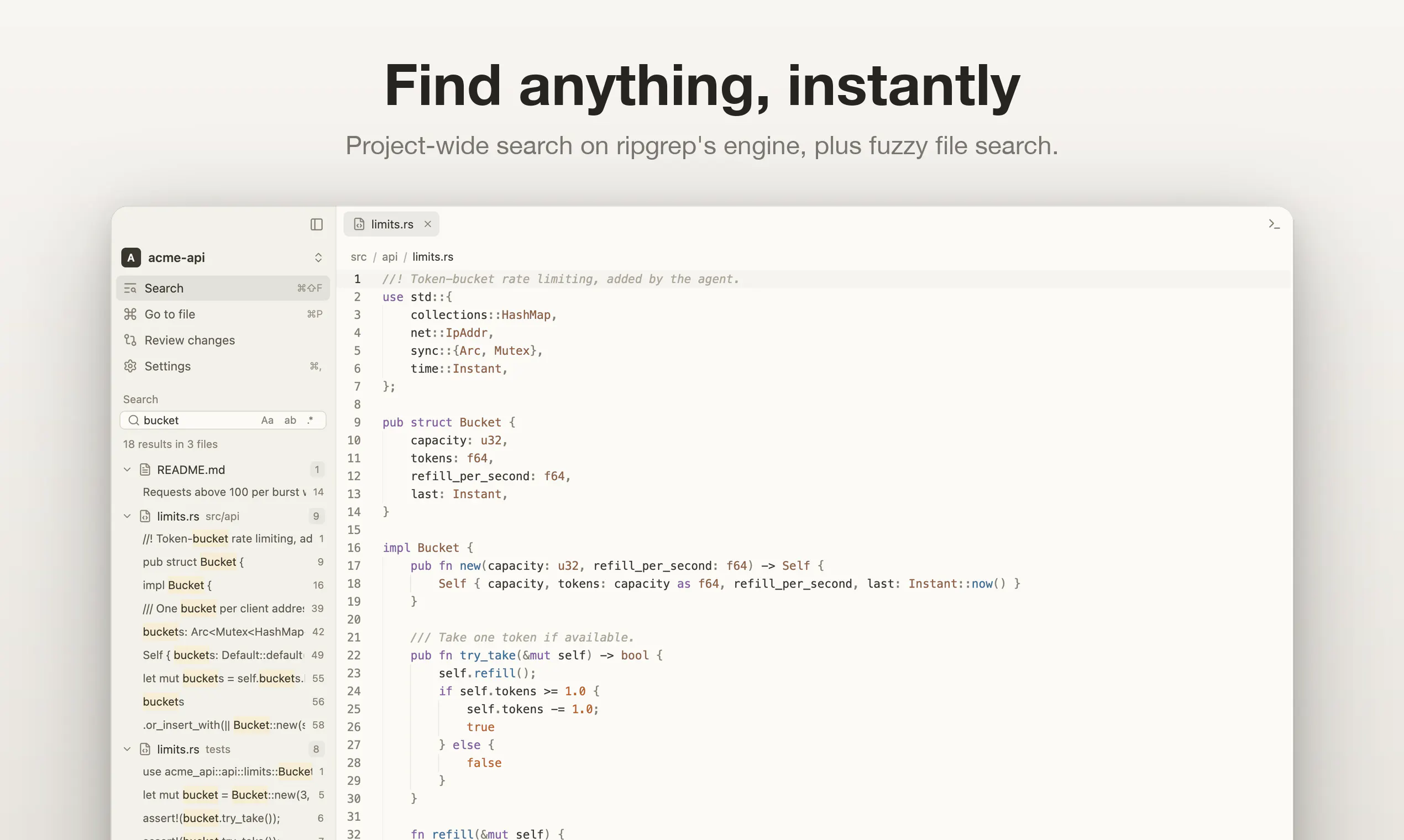This screenshot has height=840, width=1404.
Task: Click the Review changes branch icon
Action: (130, 340)
